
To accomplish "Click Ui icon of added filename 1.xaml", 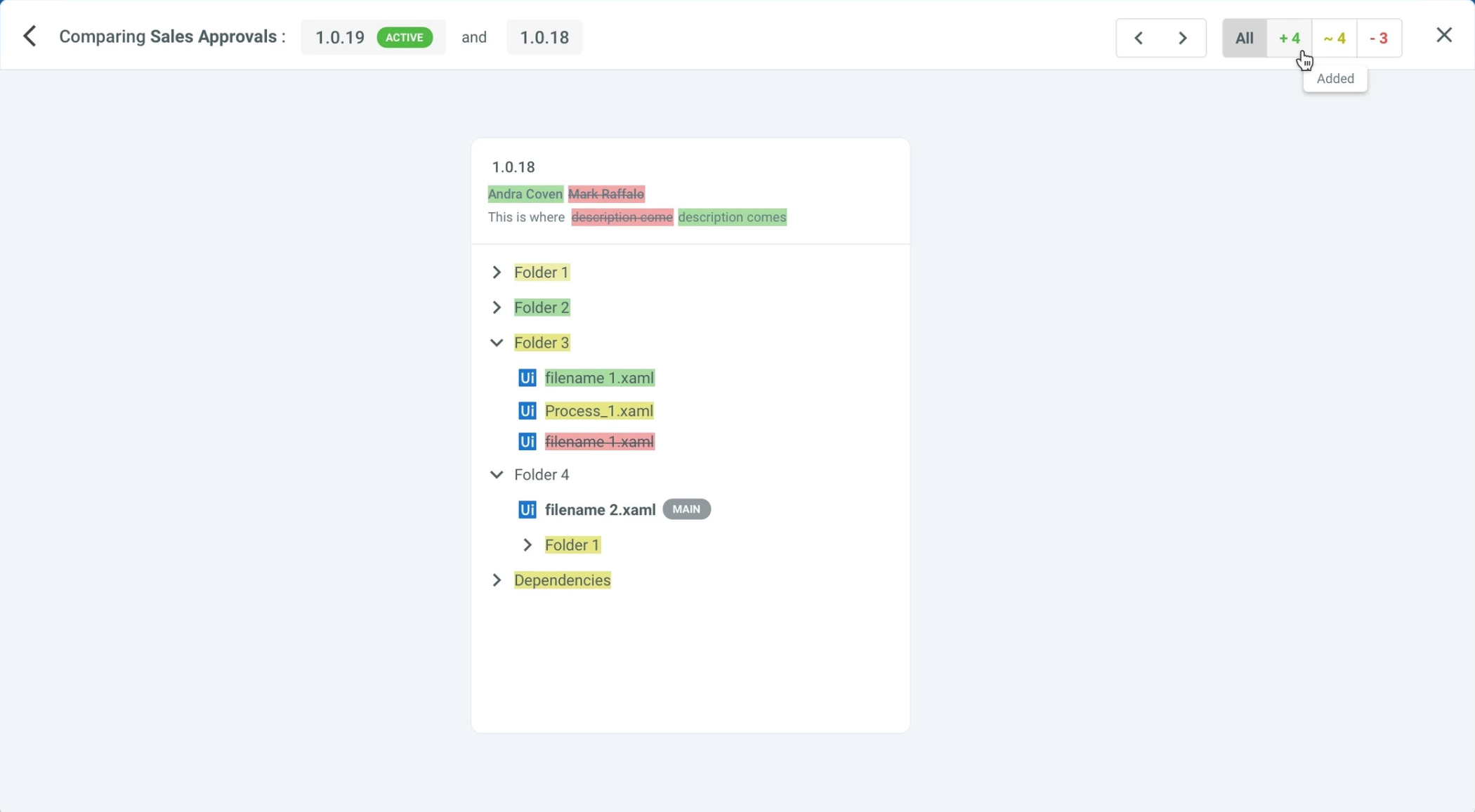I will [527, 378].
